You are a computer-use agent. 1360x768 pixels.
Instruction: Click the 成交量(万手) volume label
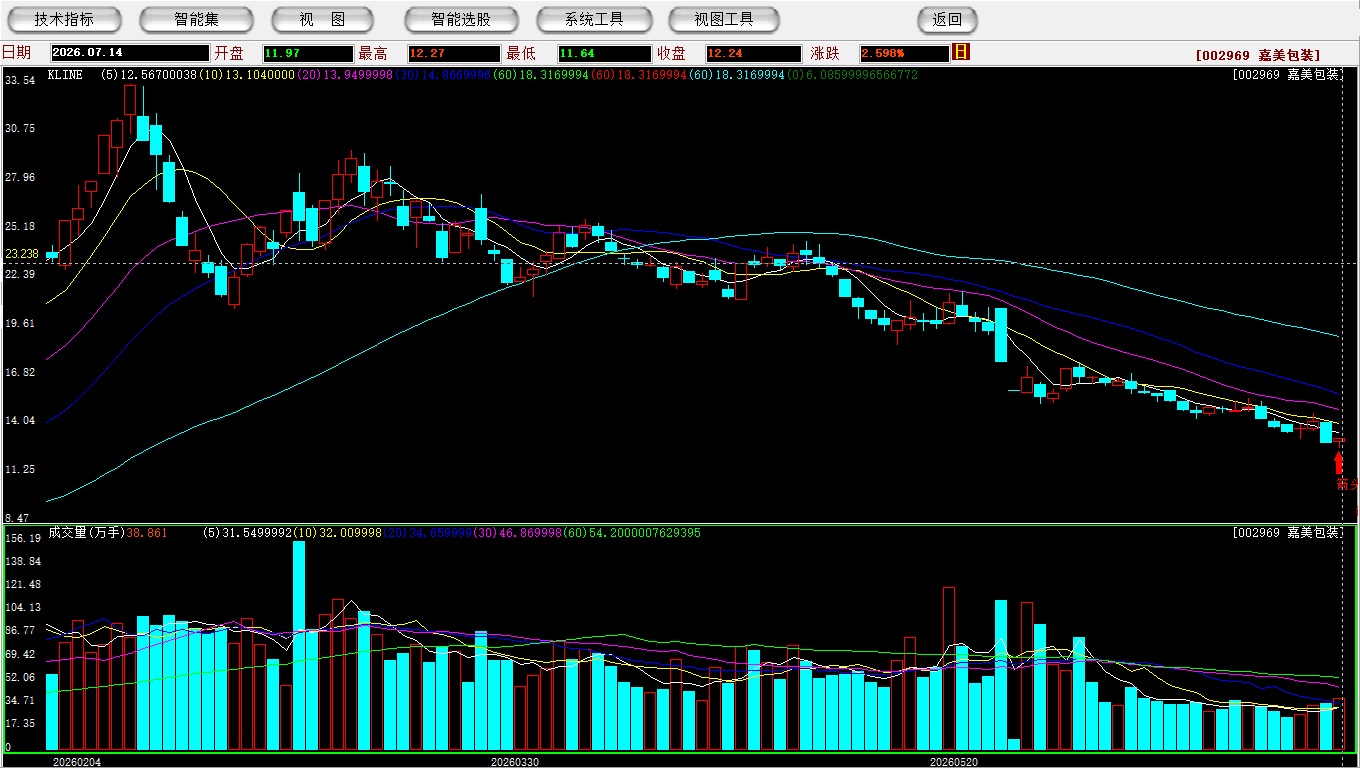(x=86, y=533)
